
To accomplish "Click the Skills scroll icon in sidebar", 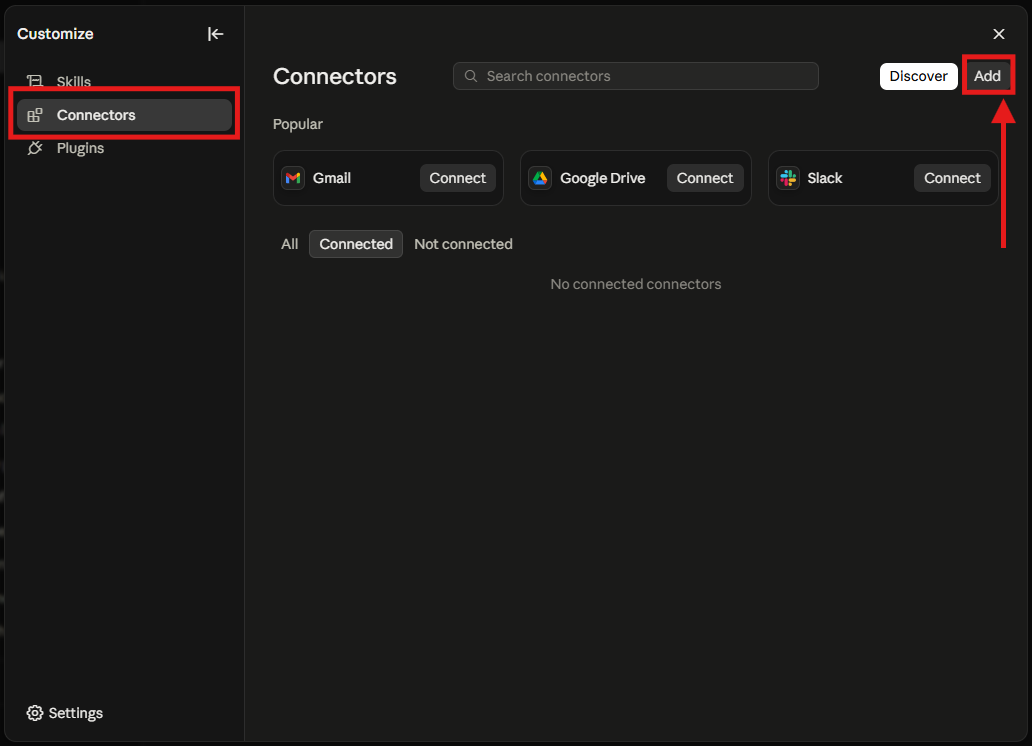I will 35,81.
